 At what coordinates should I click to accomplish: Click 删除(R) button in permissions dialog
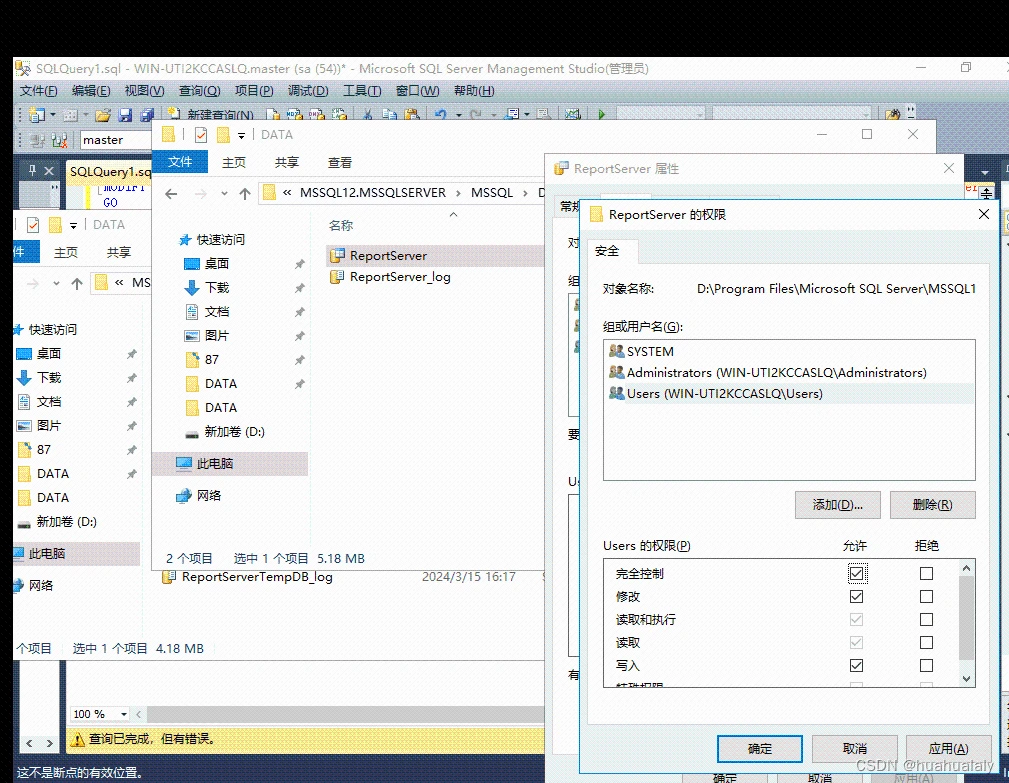[x=932, y=504]
